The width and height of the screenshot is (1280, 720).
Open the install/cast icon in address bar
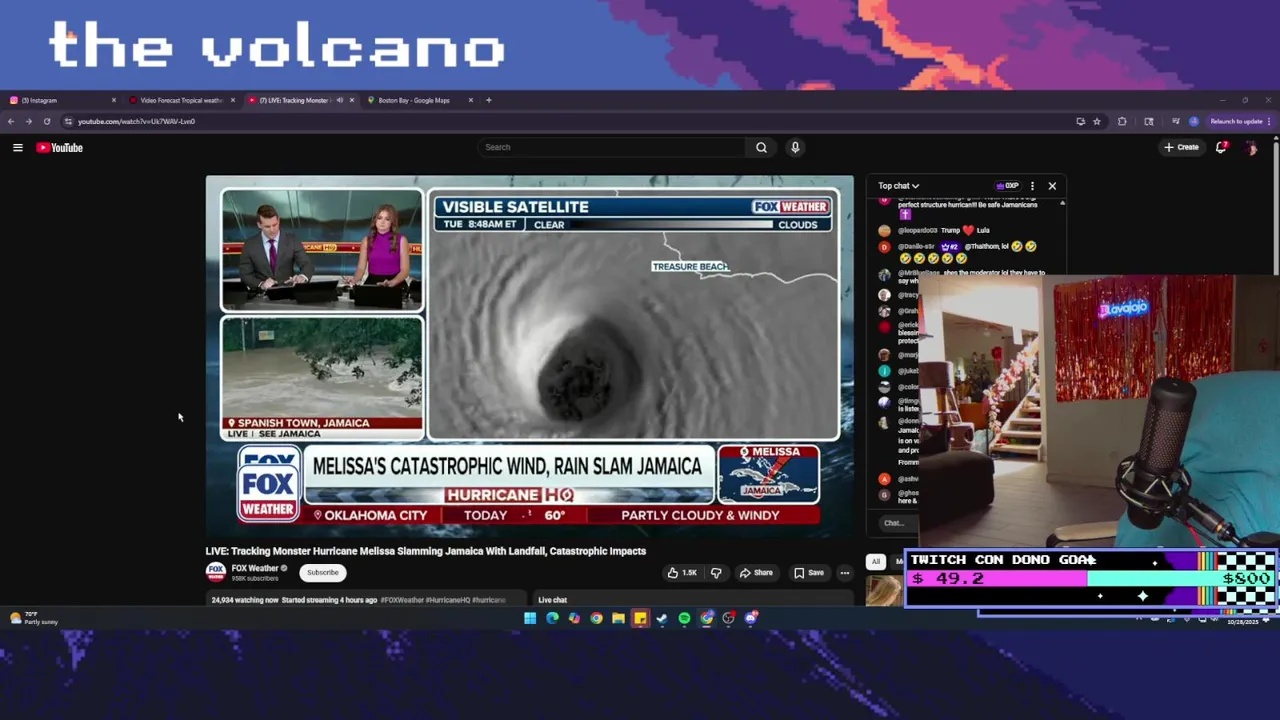point(1080,121)
